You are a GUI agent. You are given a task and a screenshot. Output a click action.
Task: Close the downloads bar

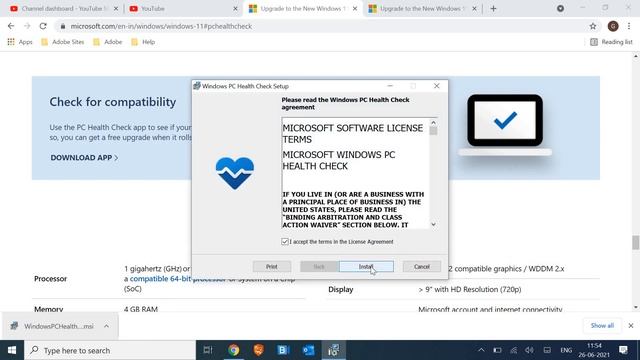(x=631, y=326)
